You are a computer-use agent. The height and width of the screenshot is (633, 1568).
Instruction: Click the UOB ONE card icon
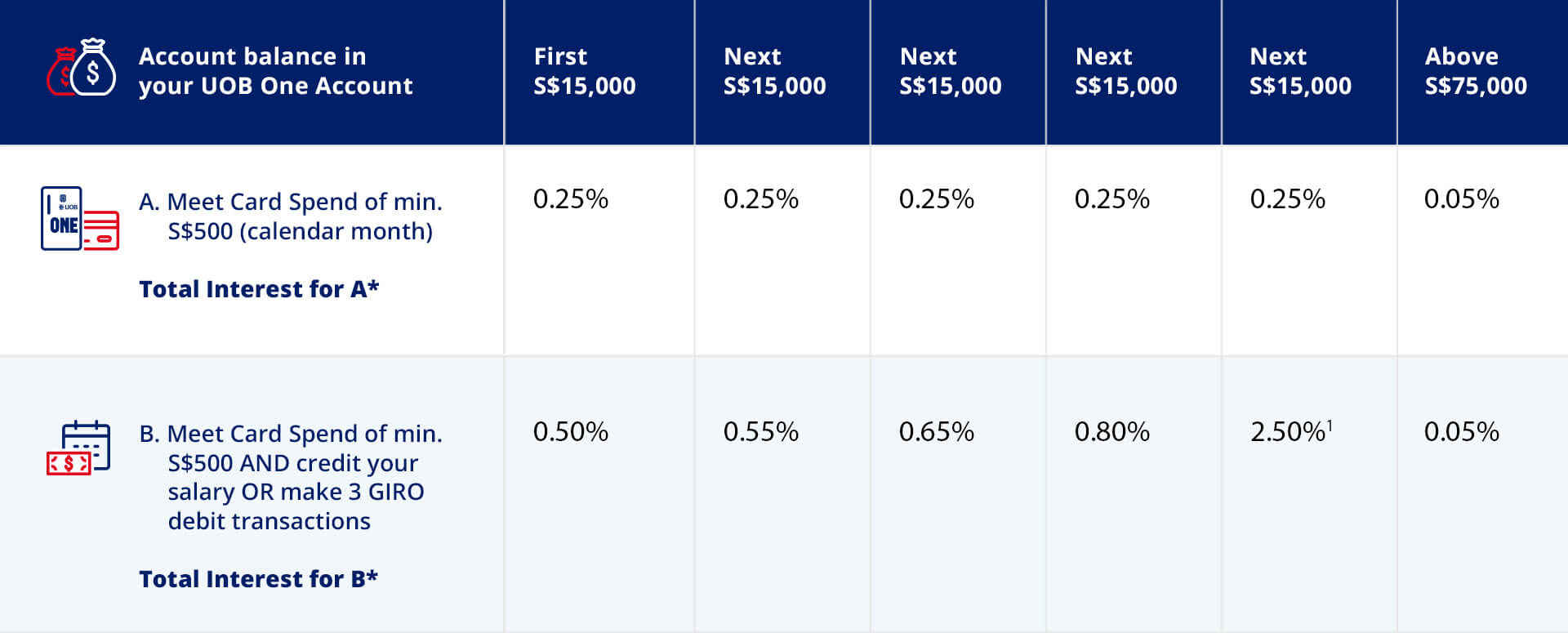(x=79, y=218)
